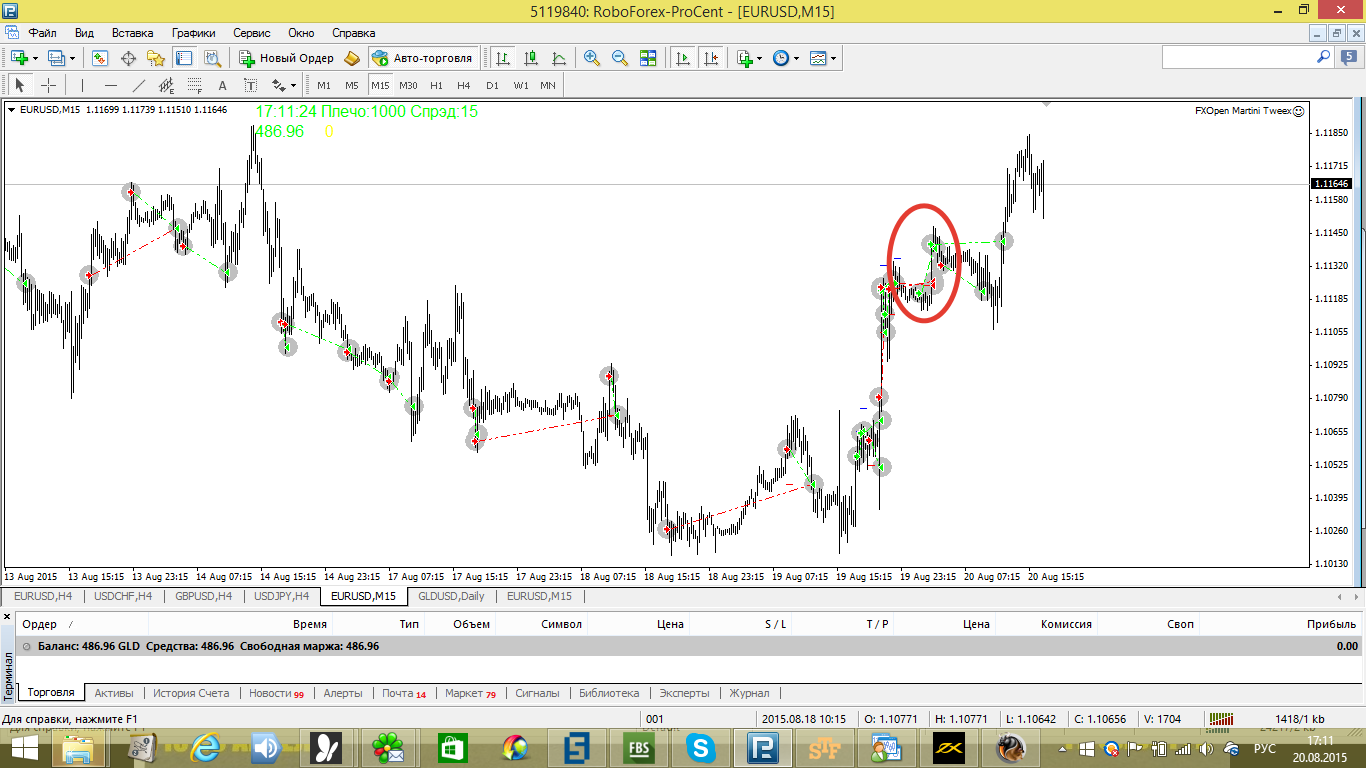This screenshot has height=768, width=1366.
Task: Click the connection status bars indicator
Action: [x=1221, y=719]
